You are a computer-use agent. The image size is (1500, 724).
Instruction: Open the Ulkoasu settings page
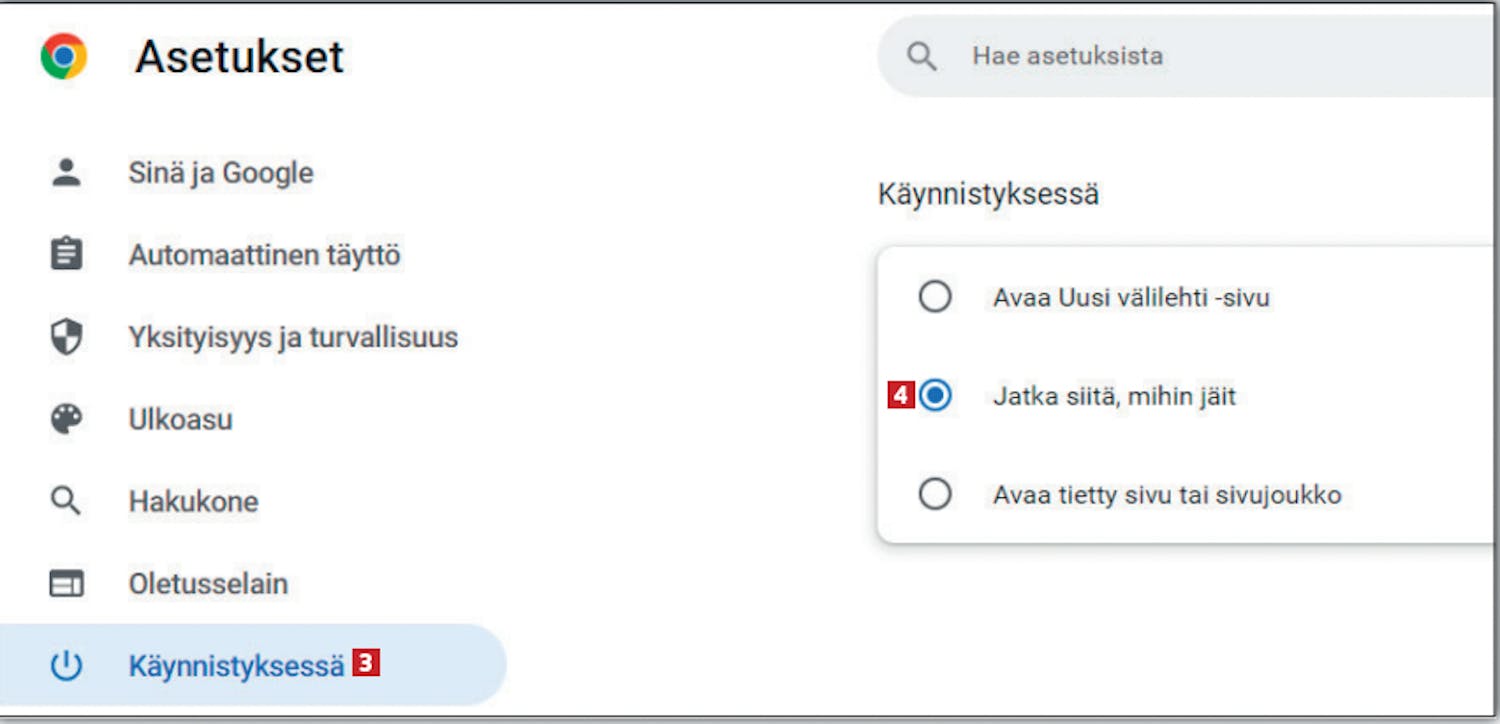coord(180,419)
